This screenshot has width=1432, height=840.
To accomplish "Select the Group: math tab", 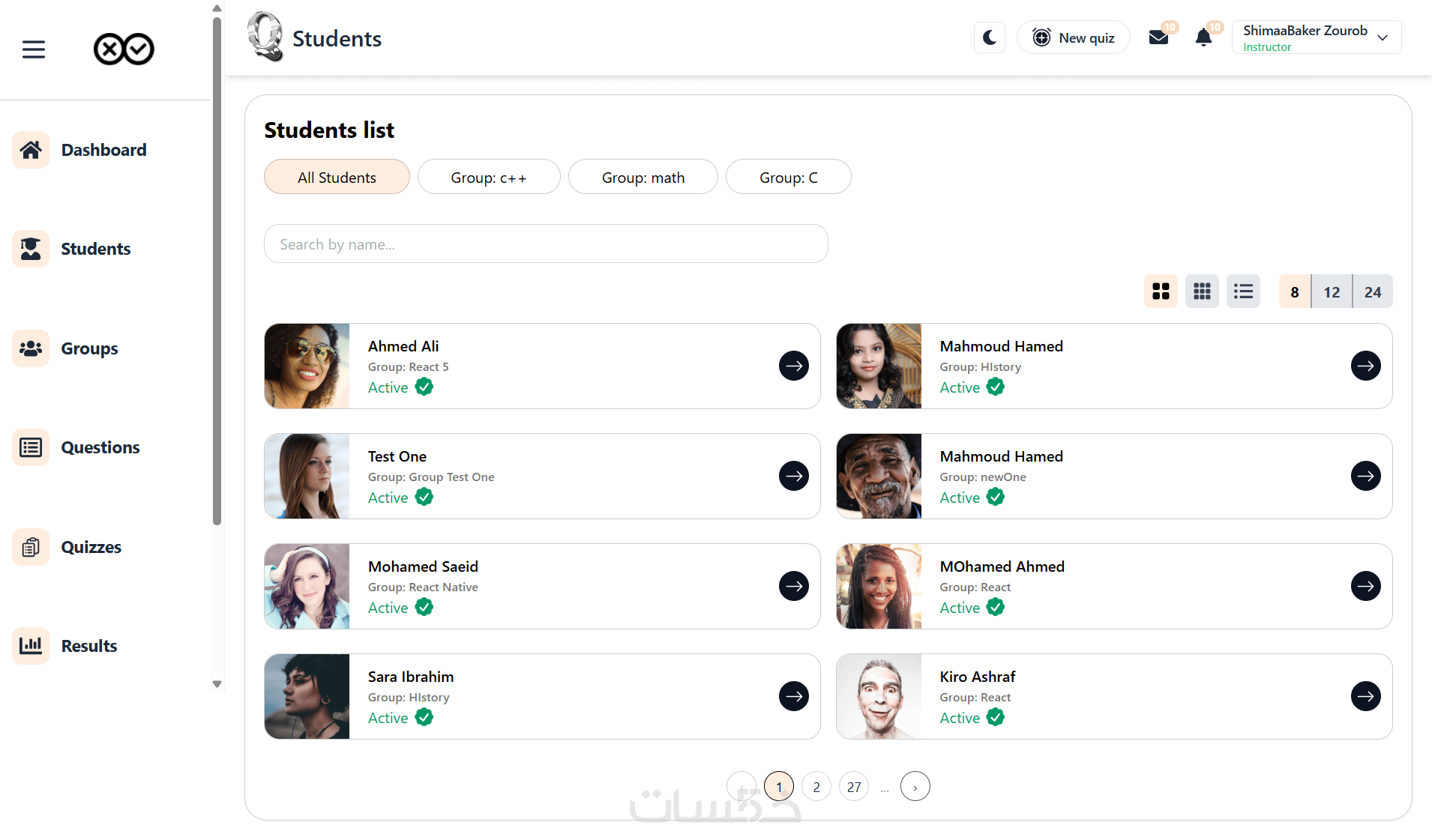I will point(643,178).
